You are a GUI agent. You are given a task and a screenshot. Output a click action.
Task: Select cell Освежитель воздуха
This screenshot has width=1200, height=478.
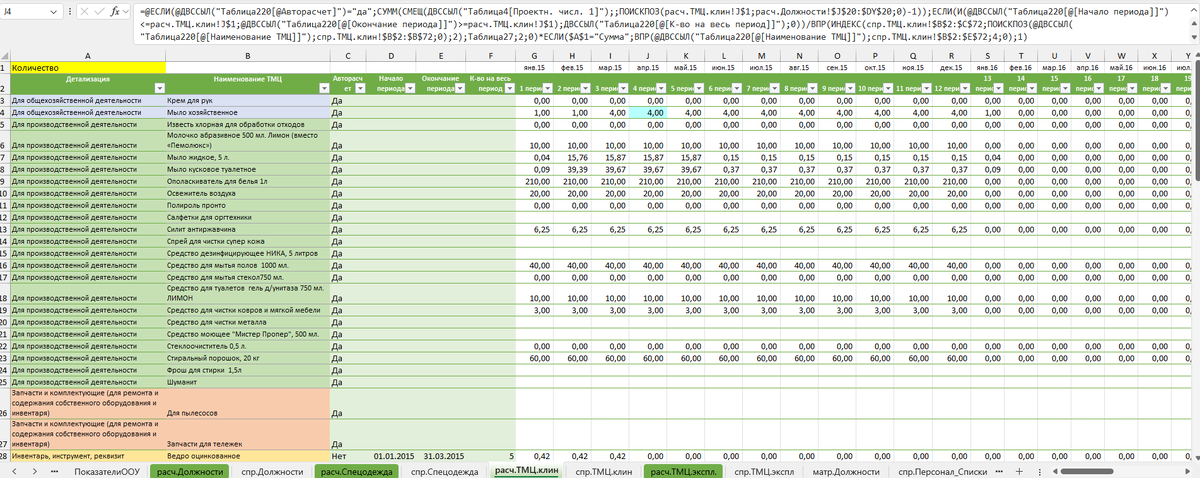click(x=247, y=193)
